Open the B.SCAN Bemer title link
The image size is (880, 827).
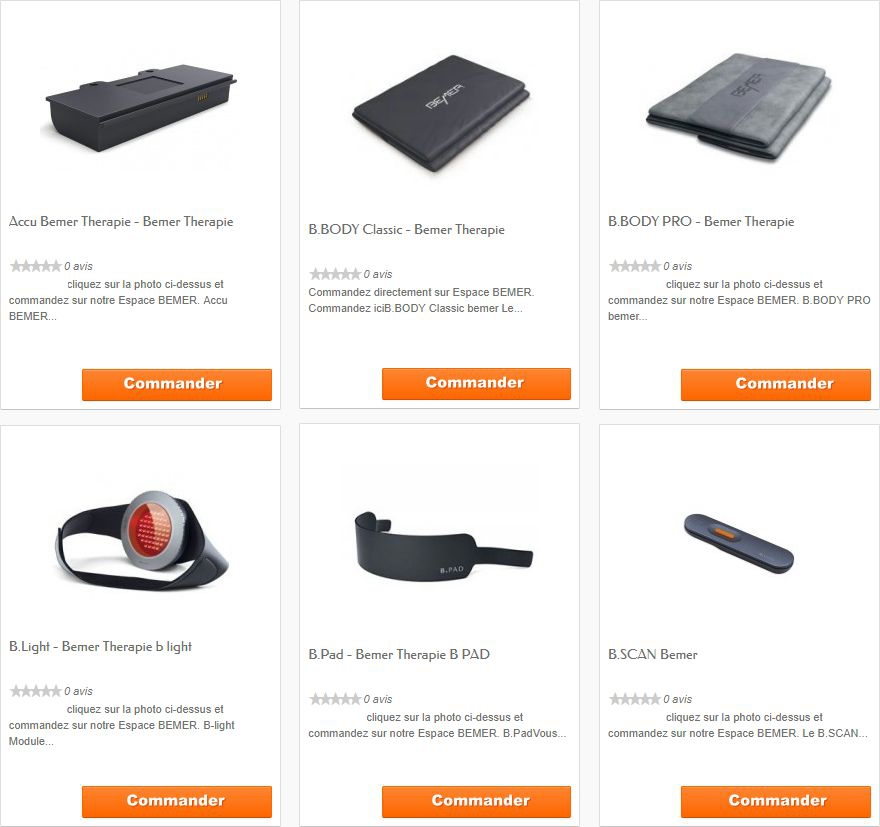click(653, 654)
